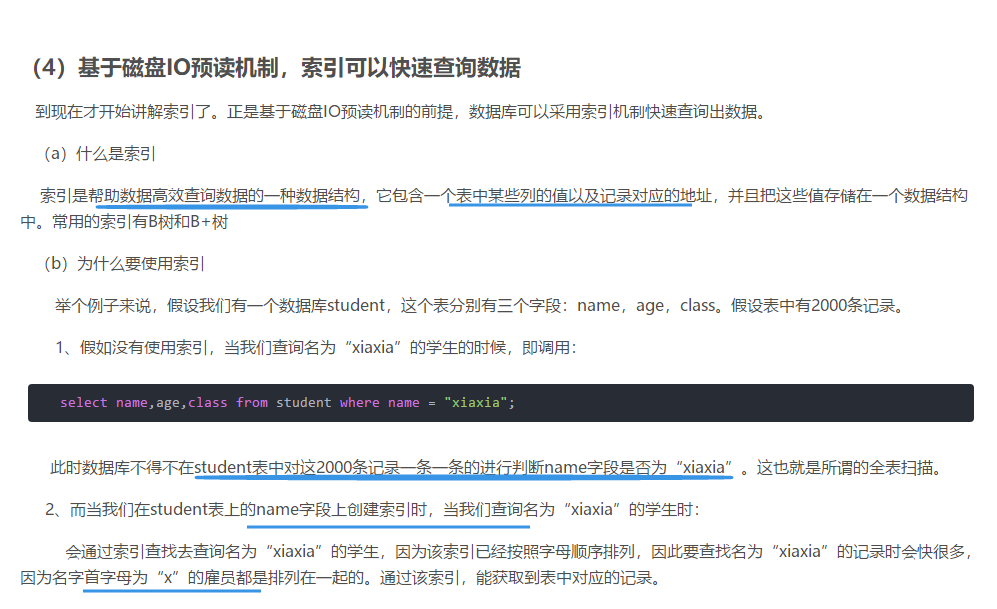Click text "常用的索引有B树和B+树"
Viewport: 997px width, 609px height.
click(140, 222)
